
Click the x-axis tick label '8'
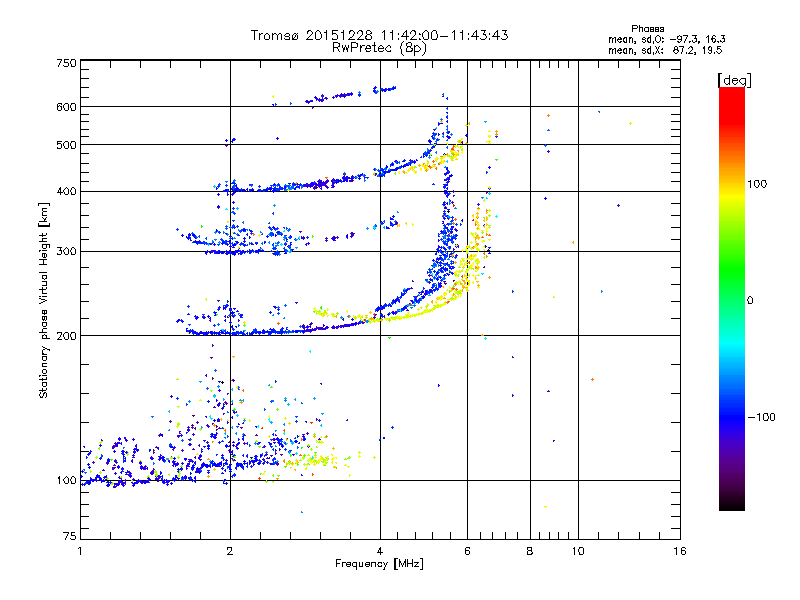pyautogui.click(x=530, y=551)
